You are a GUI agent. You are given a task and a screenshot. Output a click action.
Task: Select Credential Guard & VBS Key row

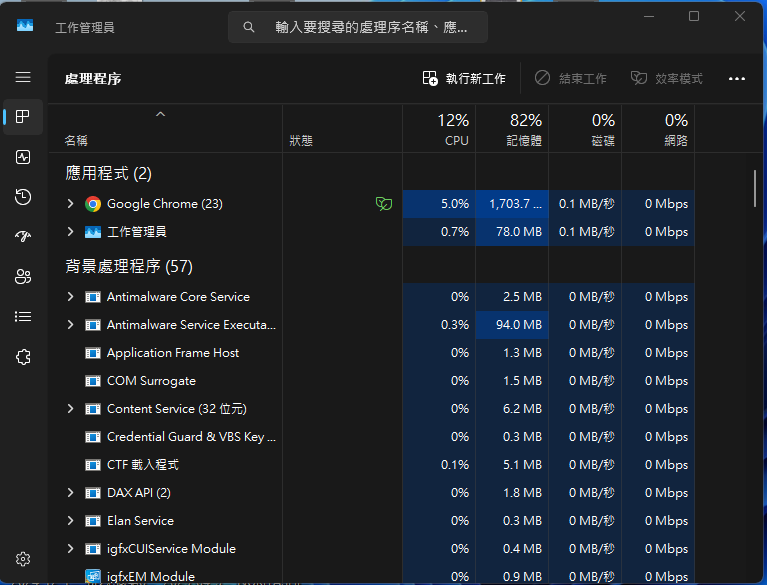[x=372, y=437]
